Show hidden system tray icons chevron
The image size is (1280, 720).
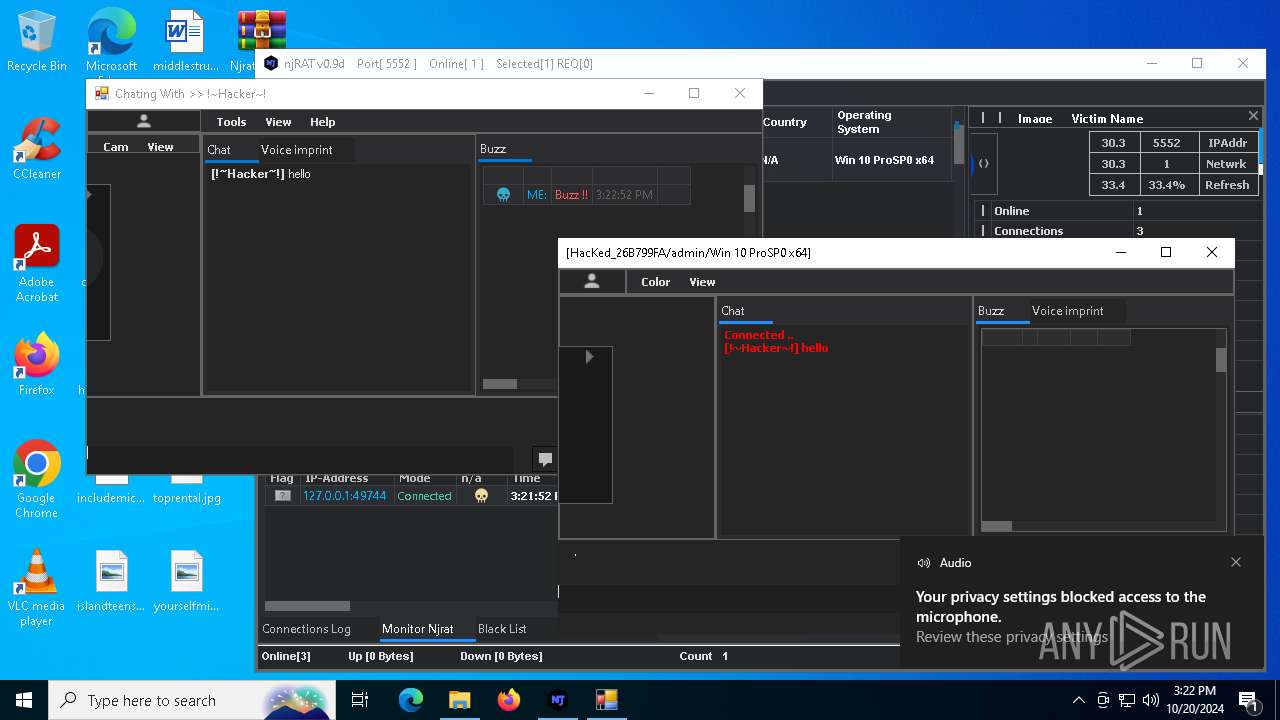pyautogui.click(x=1078, y=700)
